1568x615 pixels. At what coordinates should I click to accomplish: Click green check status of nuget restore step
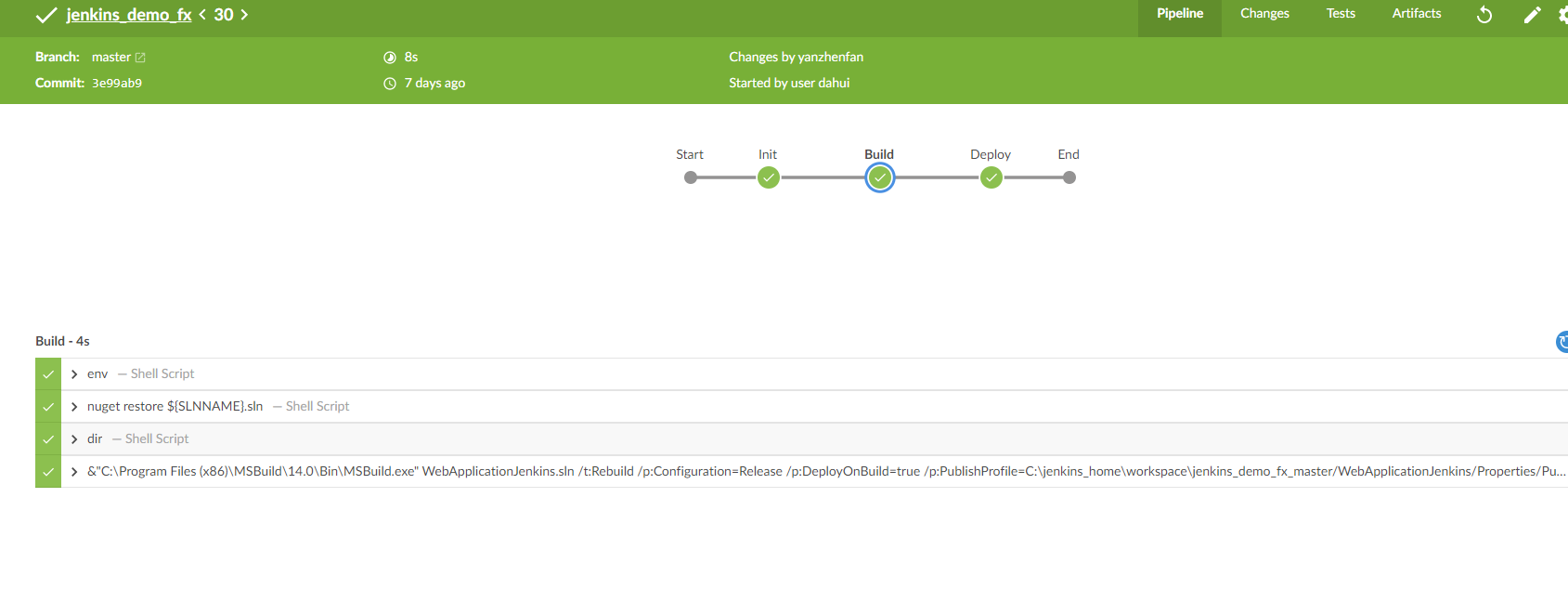pyautogui.click(x=48, y=407)
